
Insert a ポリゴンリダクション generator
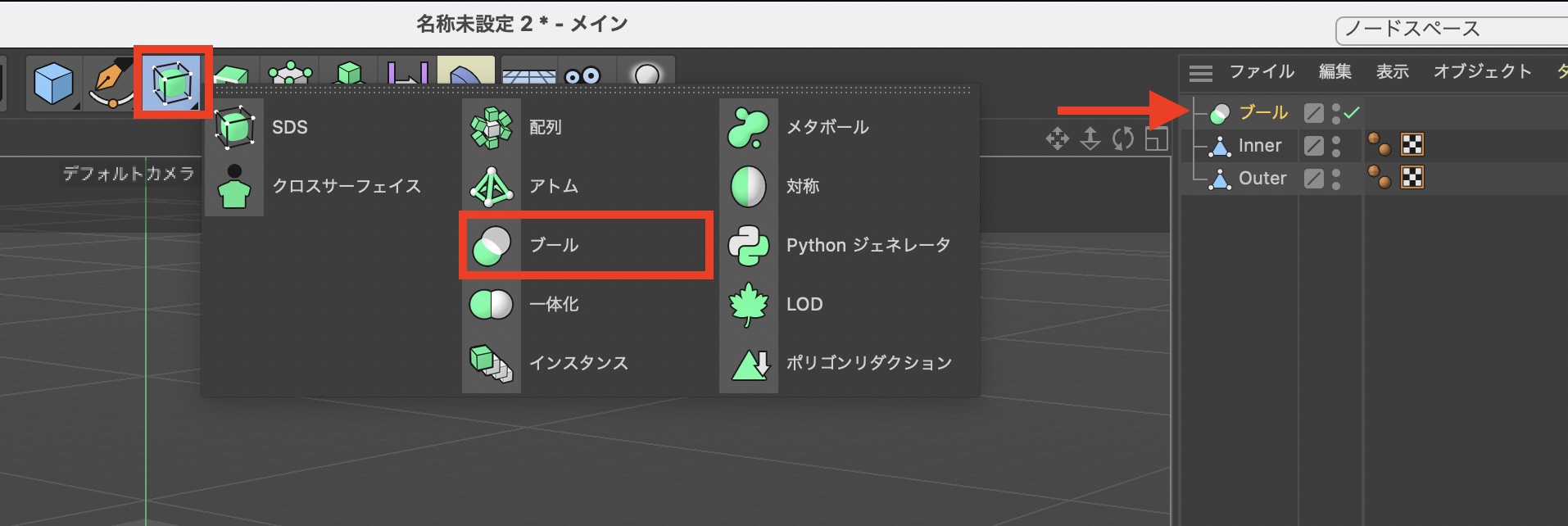(868, 363)
